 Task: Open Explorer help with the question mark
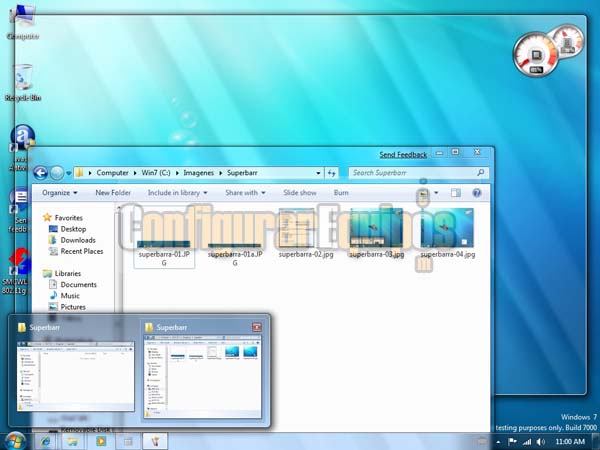point(476,193)
